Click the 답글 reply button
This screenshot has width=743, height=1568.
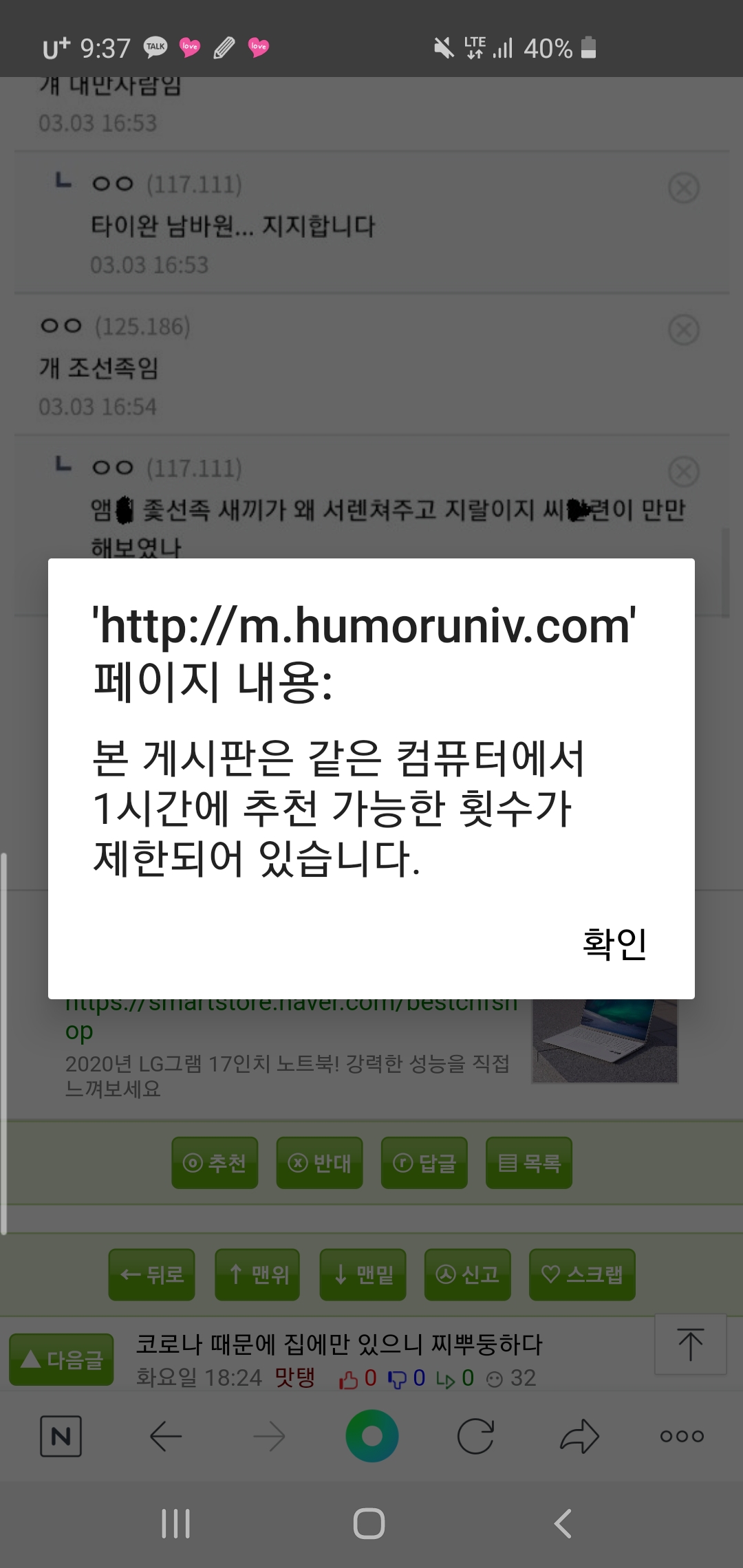tap(424, 1163)
